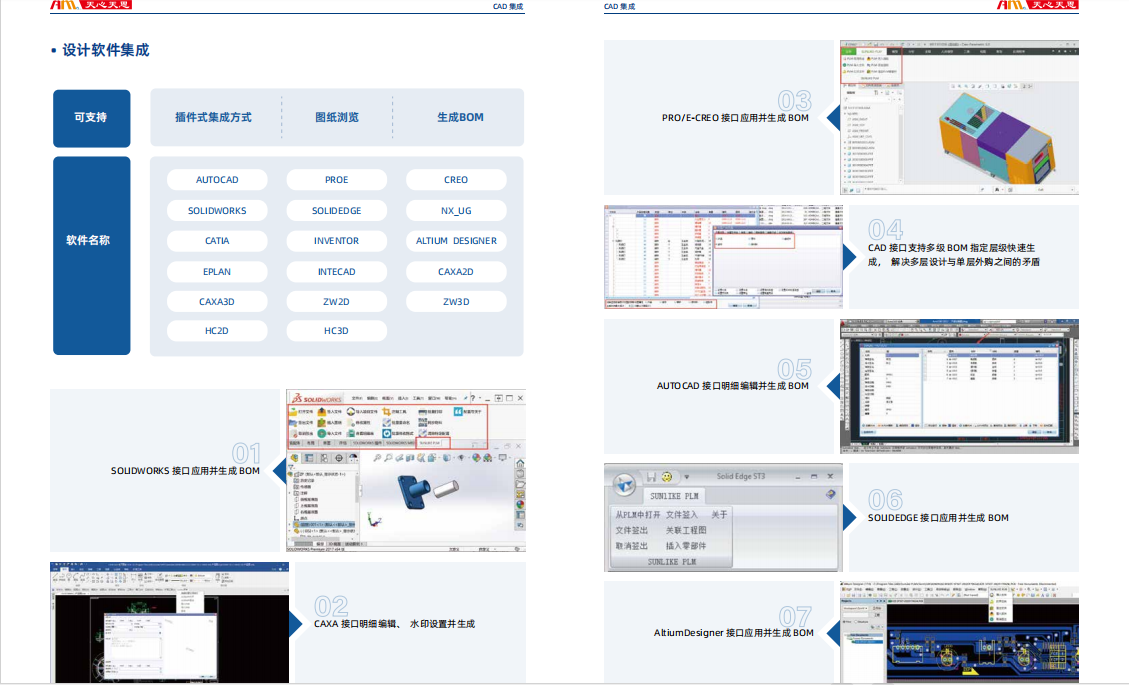The height and width of the screenshot is (685, 1129).
Task: Click the save icon in Solid Edge toolbar
Action: coord(651,476)
